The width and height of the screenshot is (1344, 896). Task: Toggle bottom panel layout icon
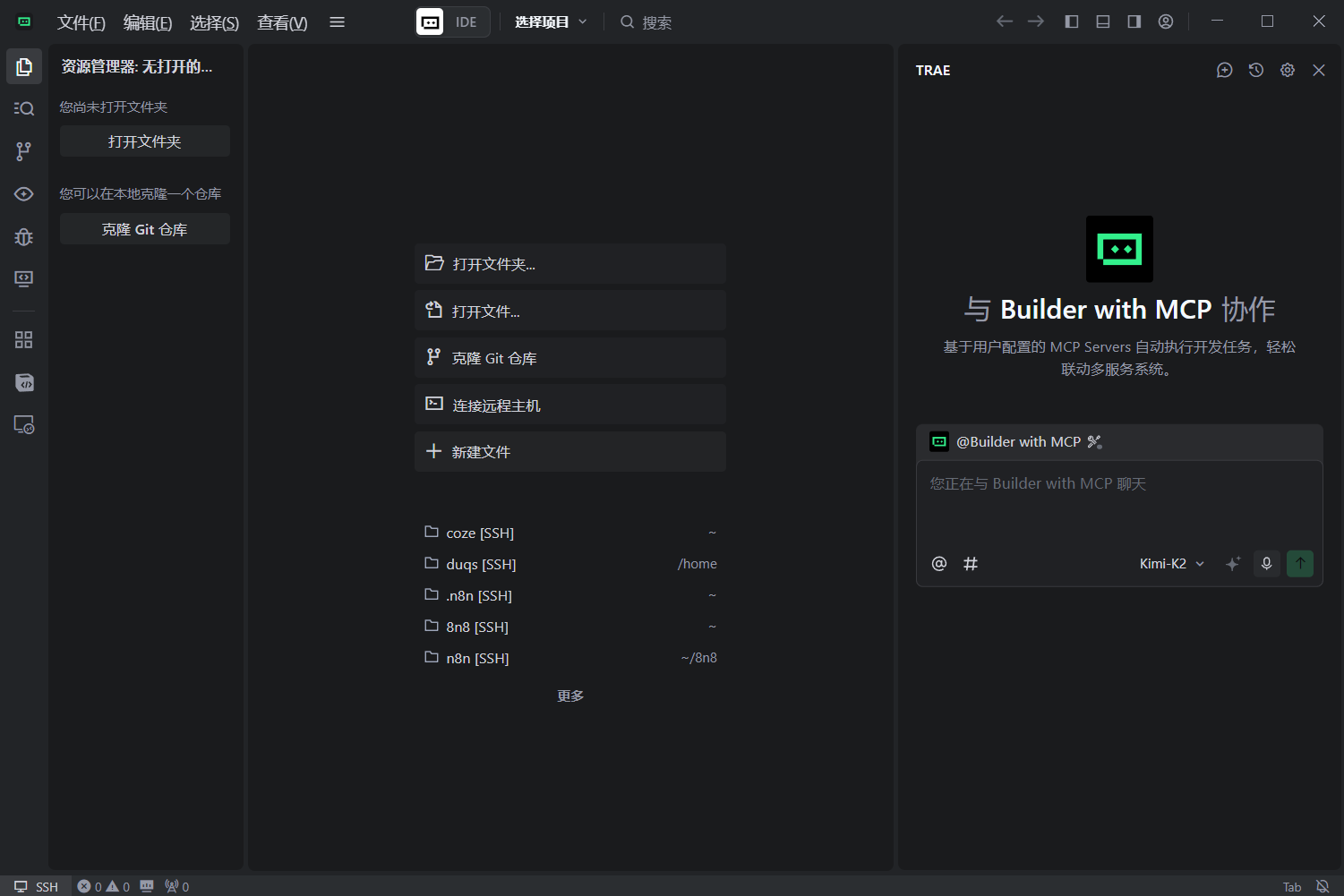point(1103,21)
